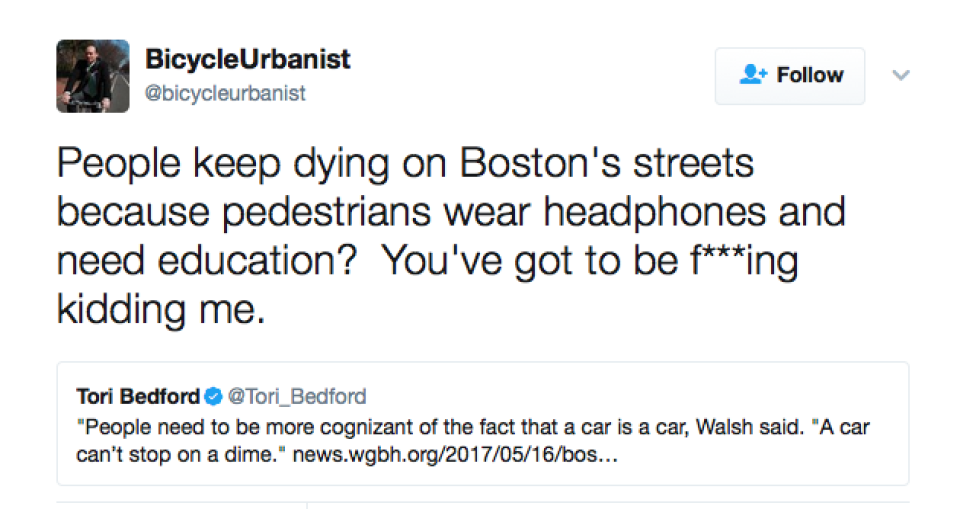Click the main tweet's first line about Boston's streets

pos(405,165)
